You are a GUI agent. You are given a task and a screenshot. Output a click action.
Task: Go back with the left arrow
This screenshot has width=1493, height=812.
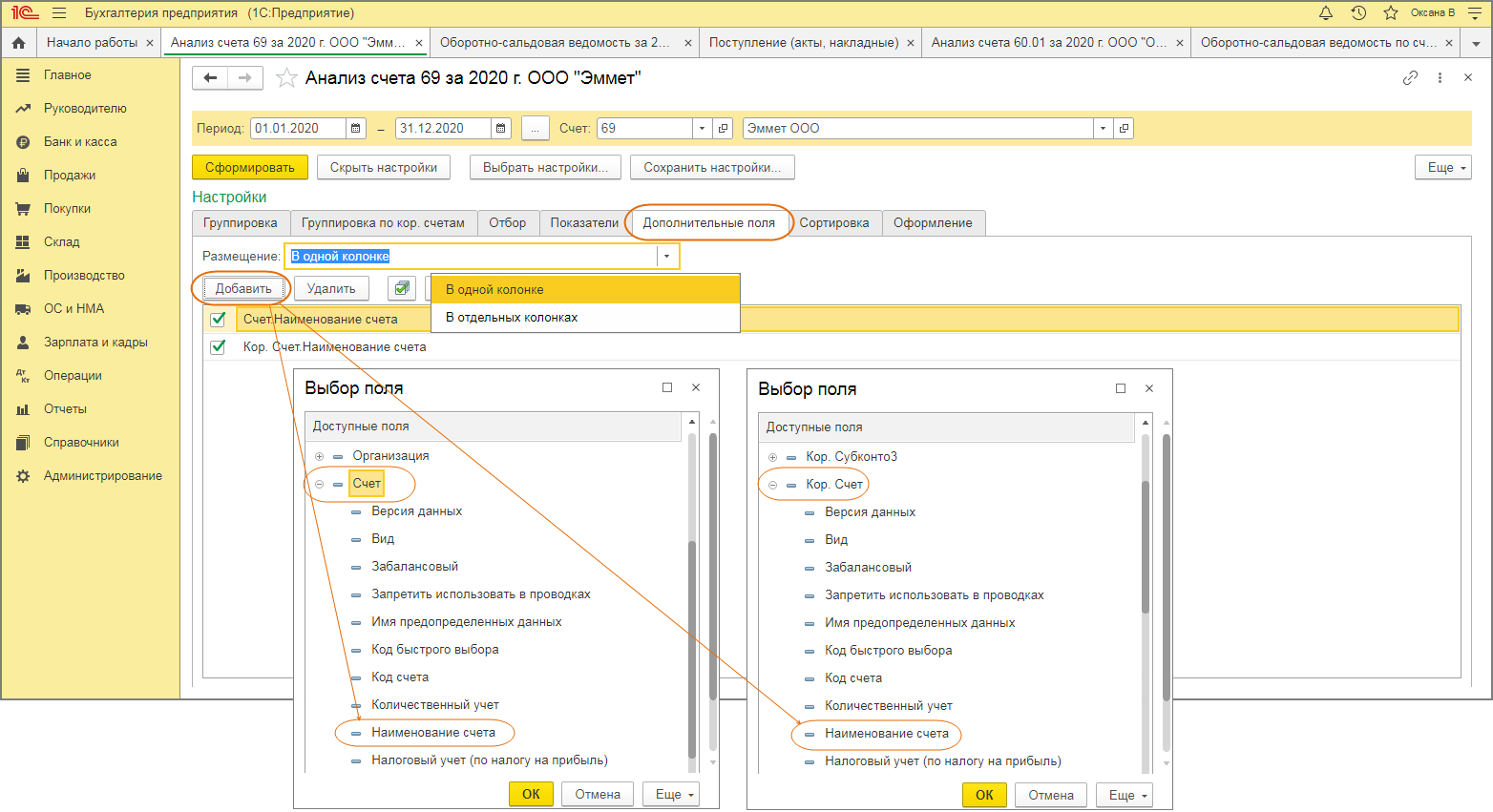pos(210,78)
